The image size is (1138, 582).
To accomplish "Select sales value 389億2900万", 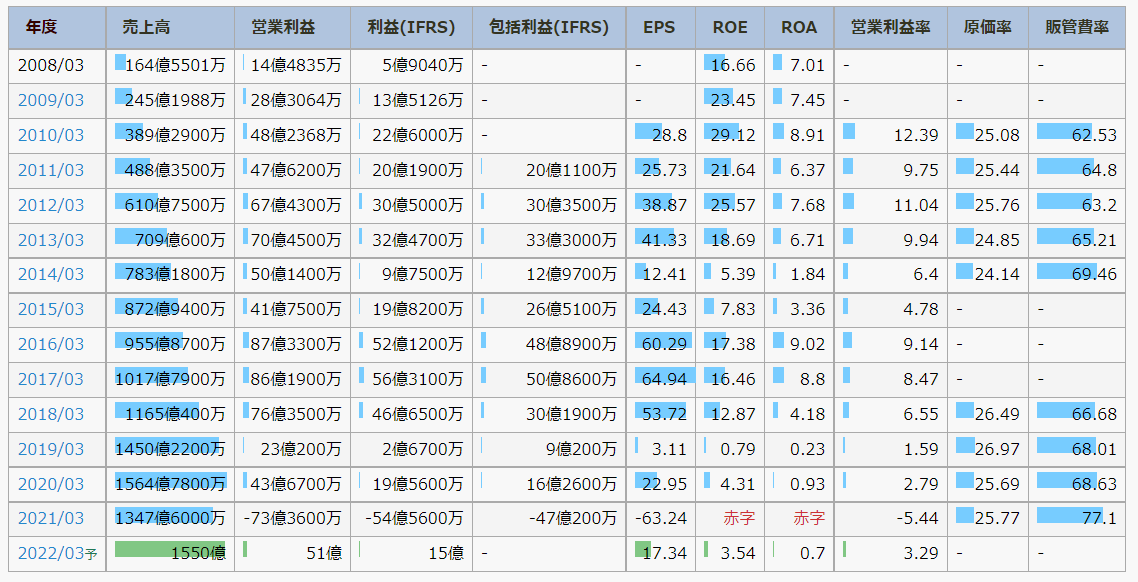I will (175, 135).
